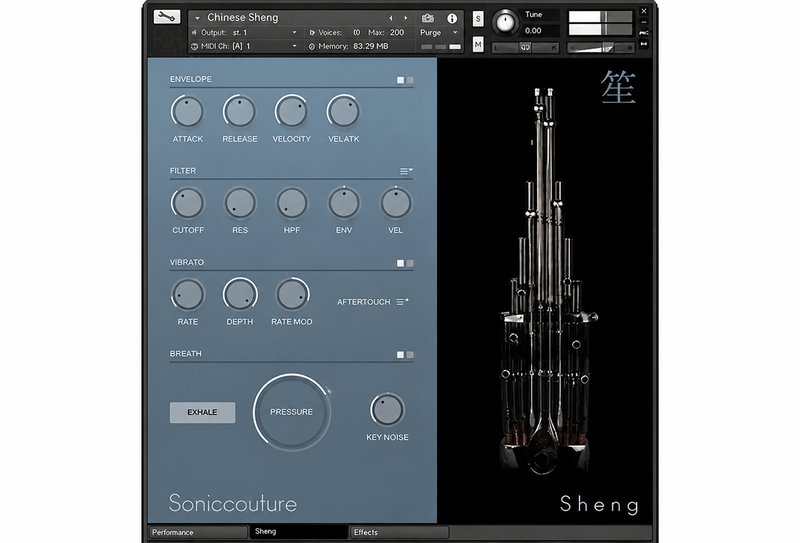Open instrument edit mode via wrench icon
This screenshot has width=800, height=543.
click(167, 17)
